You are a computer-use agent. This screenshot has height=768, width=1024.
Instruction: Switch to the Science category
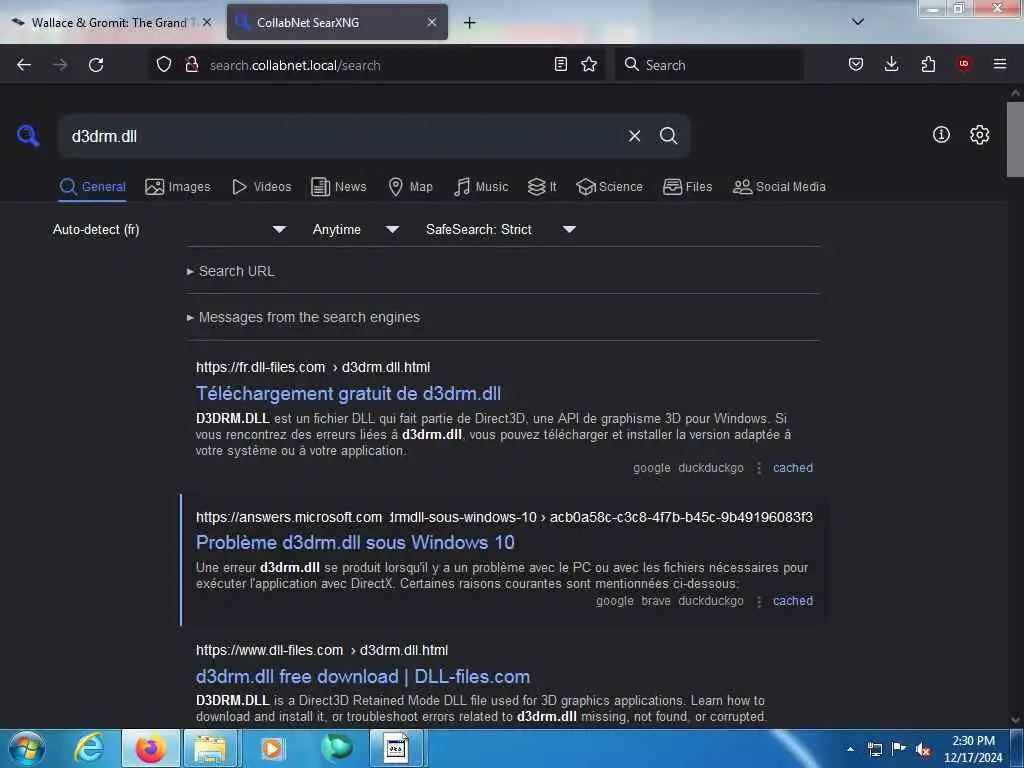[609, 187]
